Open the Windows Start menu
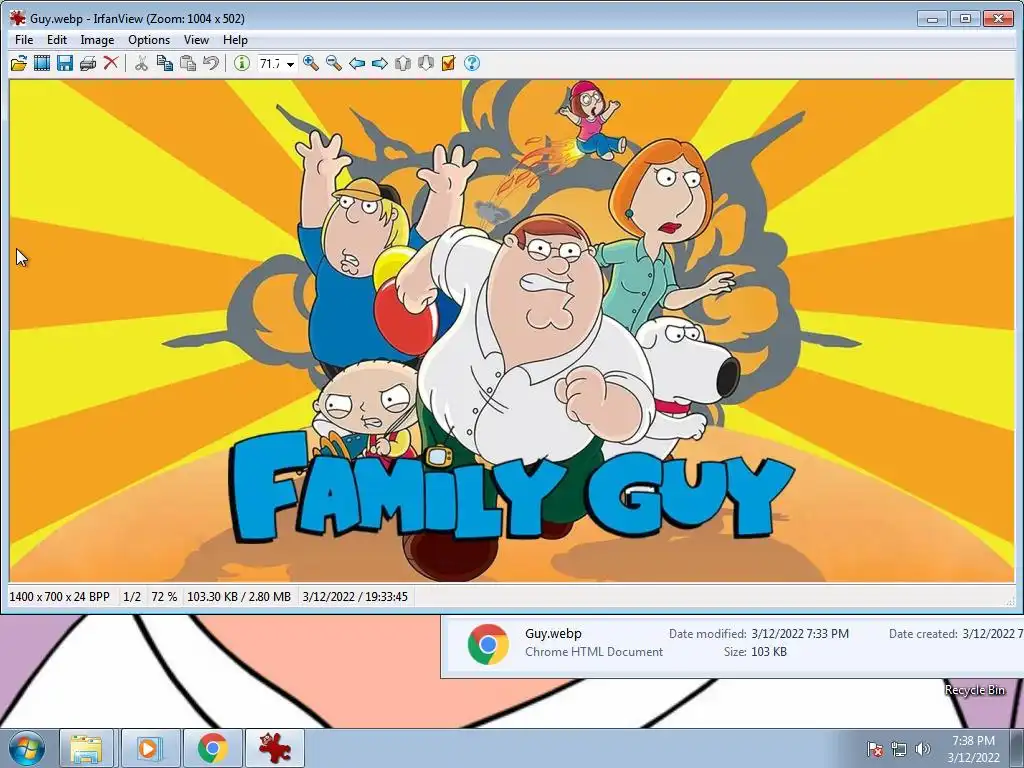 tap(27, 748)
